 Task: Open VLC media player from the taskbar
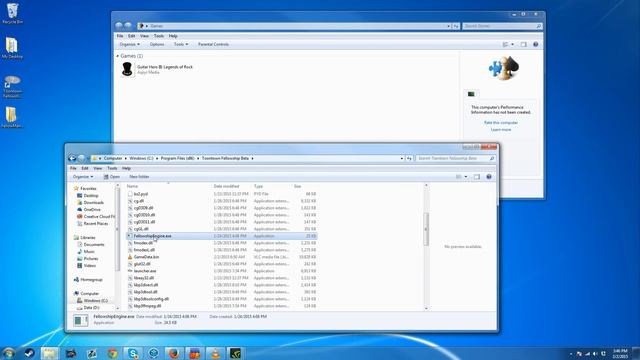(216, 353)
